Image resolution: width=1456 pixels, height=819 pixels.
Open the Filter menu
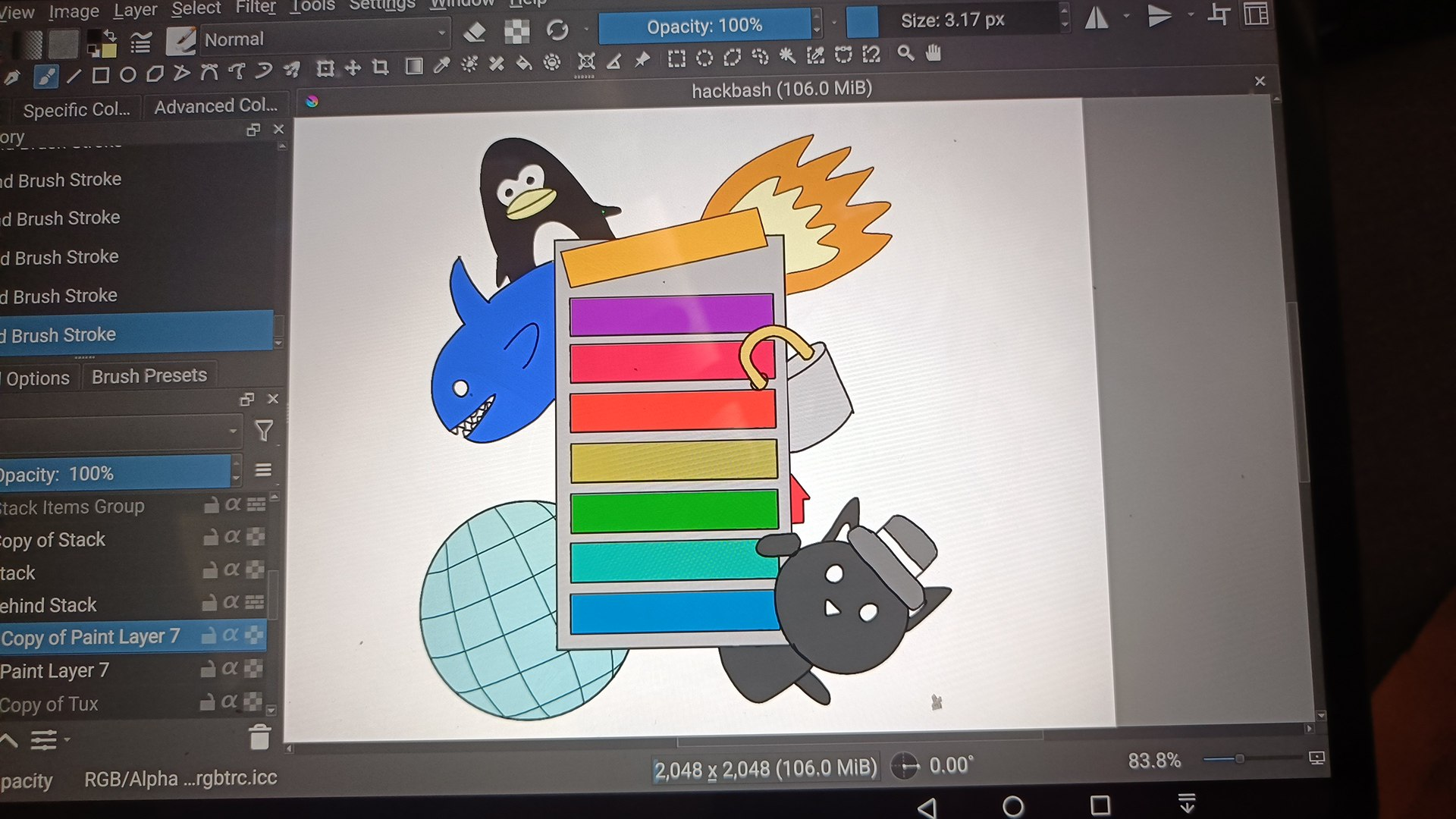click(x=255, y=6)
